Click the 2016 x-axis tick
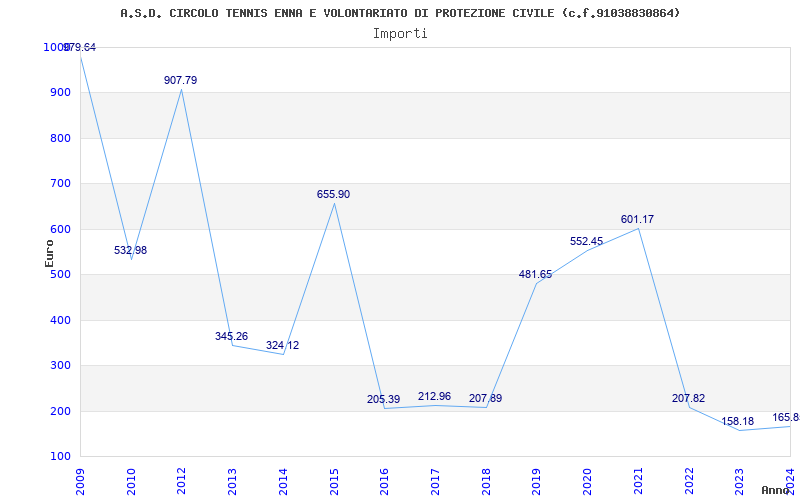Image resolution: width=800 pixels, height=500 pixels. click(x=385, y=481)
